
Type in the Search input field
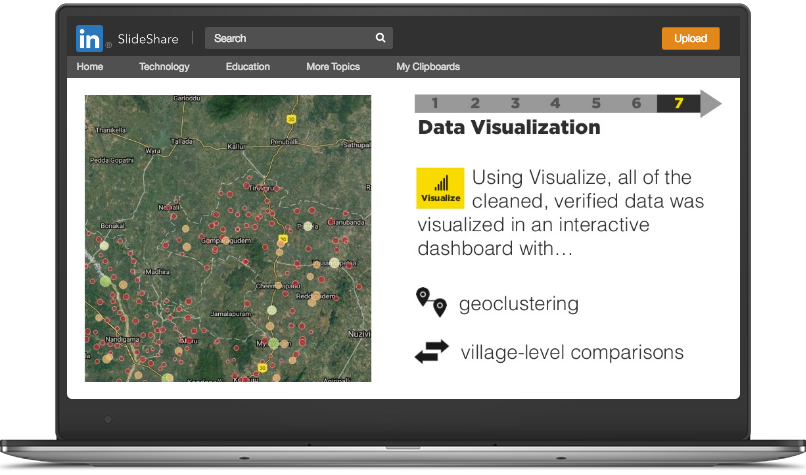coord(290,39)
